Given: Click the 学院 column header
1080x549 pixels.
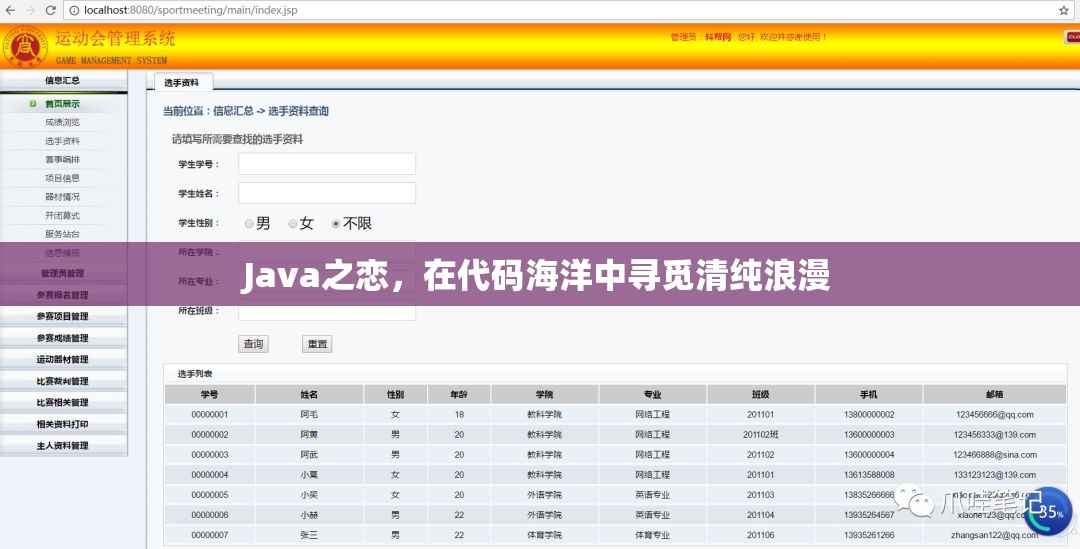Looking at the screenshot, I should 544,395.
